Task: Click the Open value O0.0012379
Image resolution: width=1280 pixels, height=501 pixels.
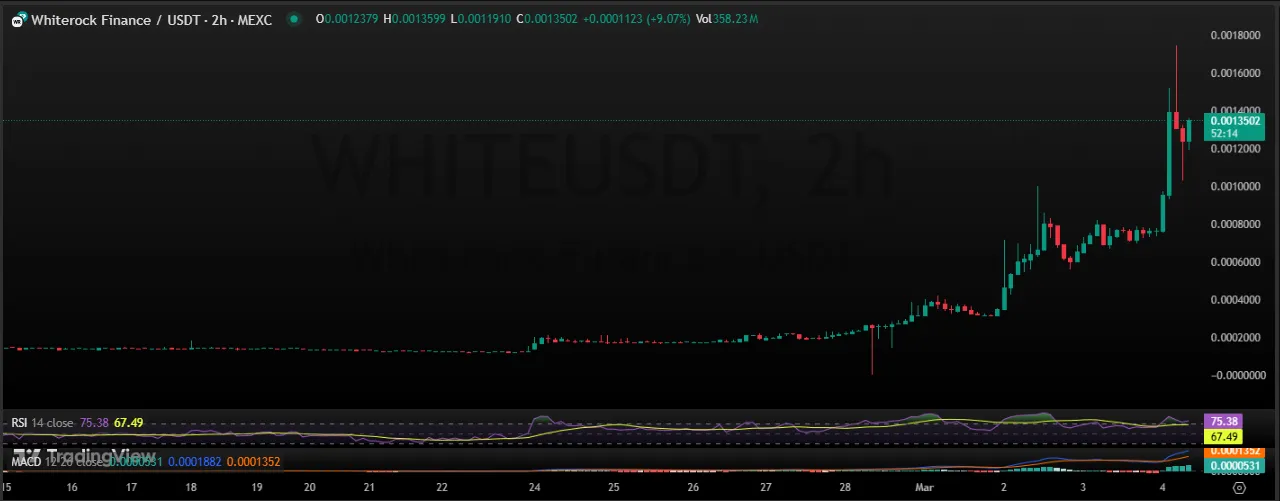Action: click(346, 20)
